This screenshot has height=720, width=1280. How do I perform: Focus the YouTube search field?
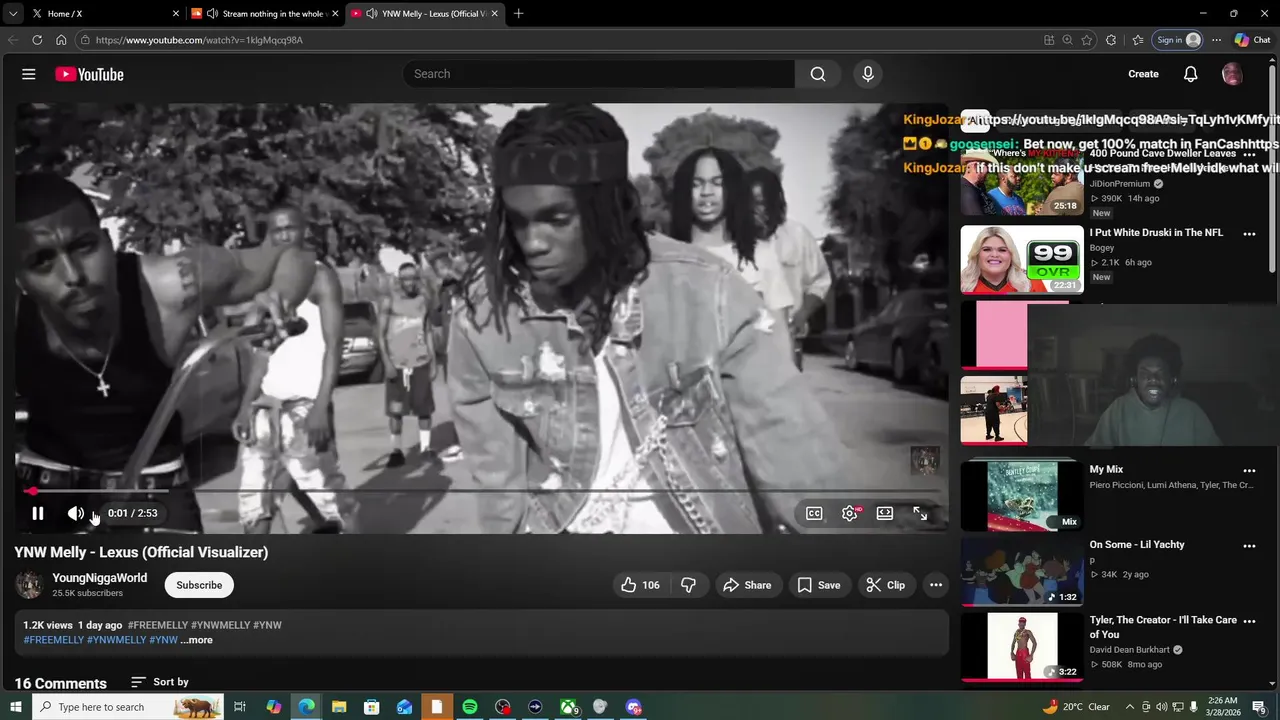pos(599,74)
